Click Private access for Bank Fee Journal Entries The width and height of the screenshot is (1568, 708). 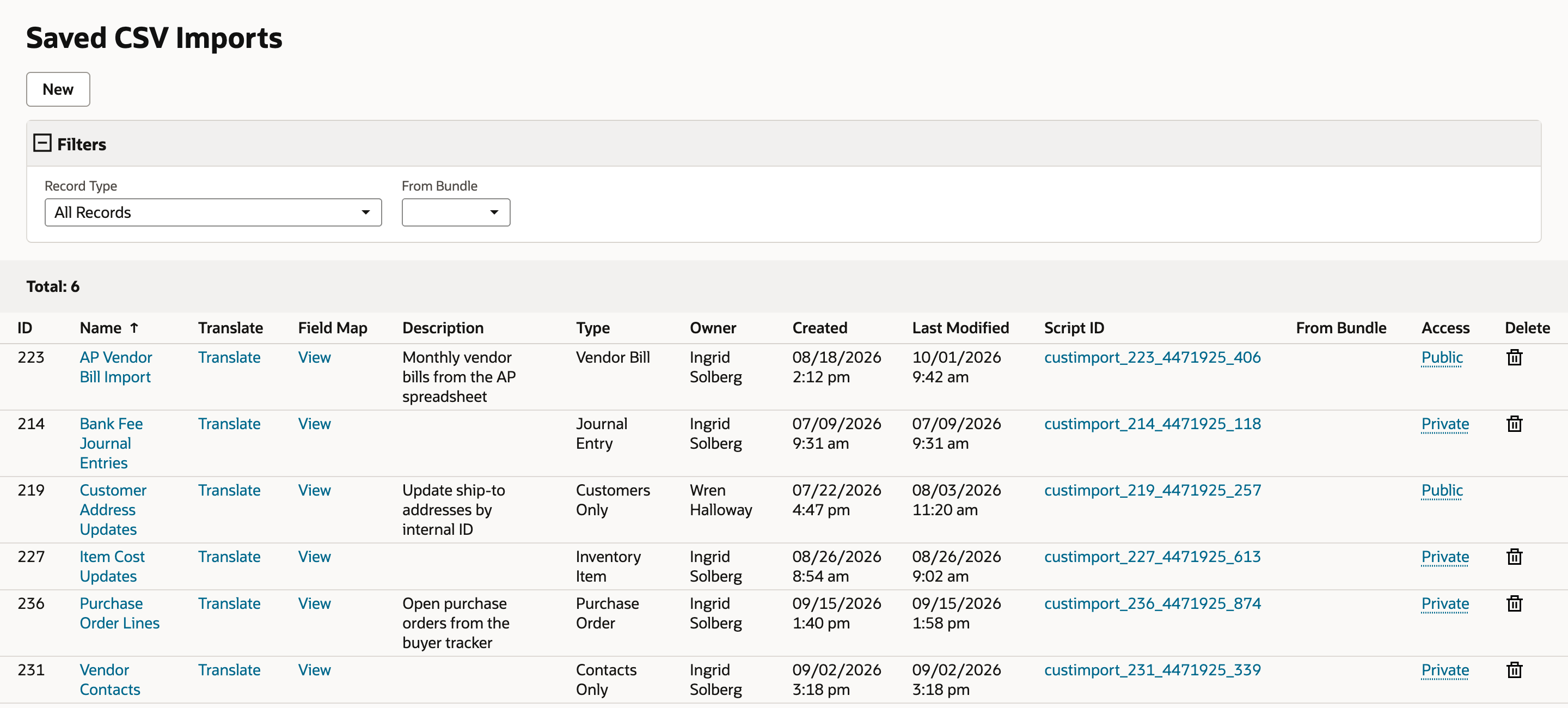point(1444,424)
